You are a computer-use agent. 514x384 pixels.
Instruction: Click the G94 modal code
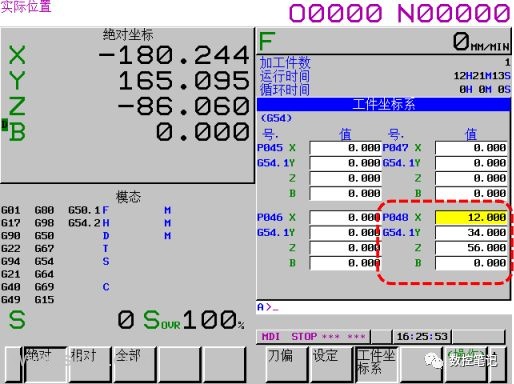(11, 261)
